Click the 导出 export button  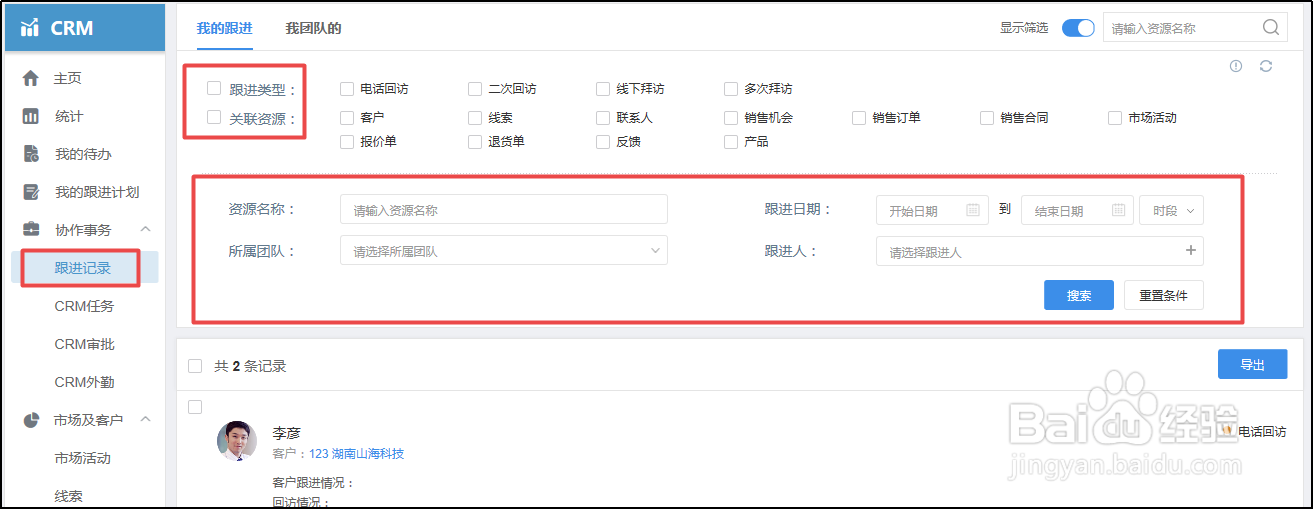1253,364
